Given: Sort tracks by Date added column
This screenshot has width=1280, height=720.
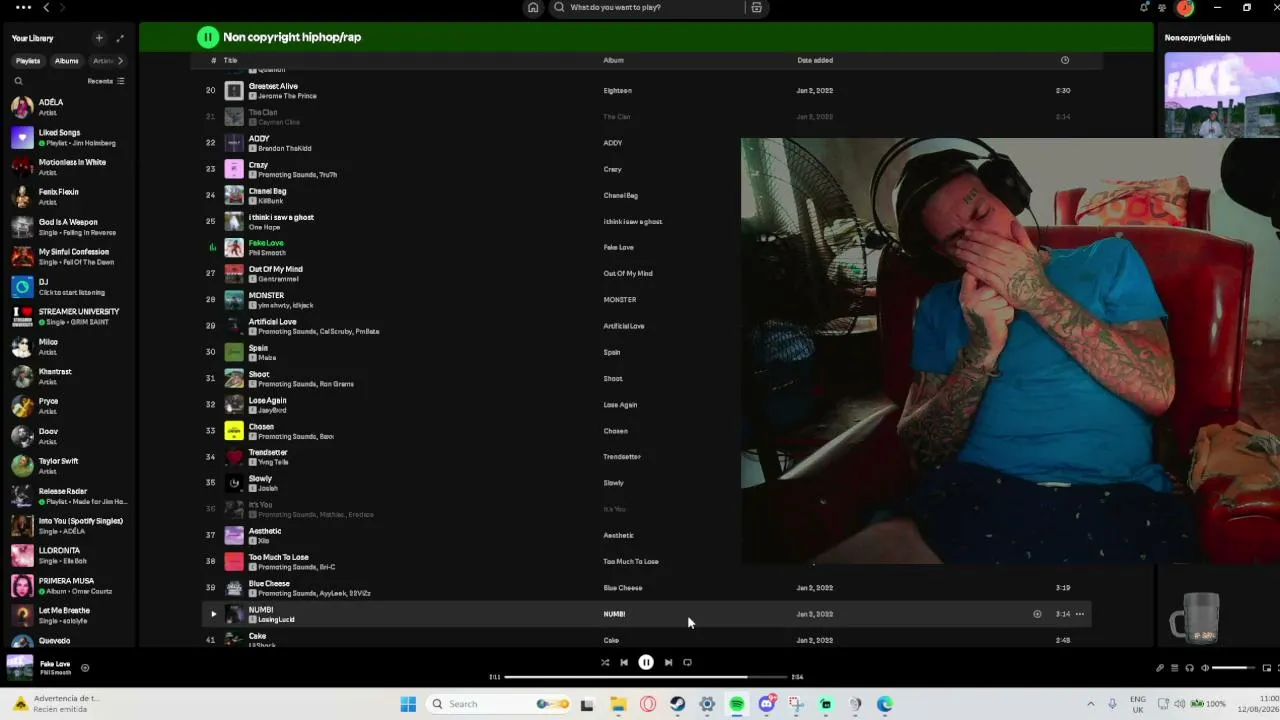Looking at the screenshot, I should pos(815,60).
